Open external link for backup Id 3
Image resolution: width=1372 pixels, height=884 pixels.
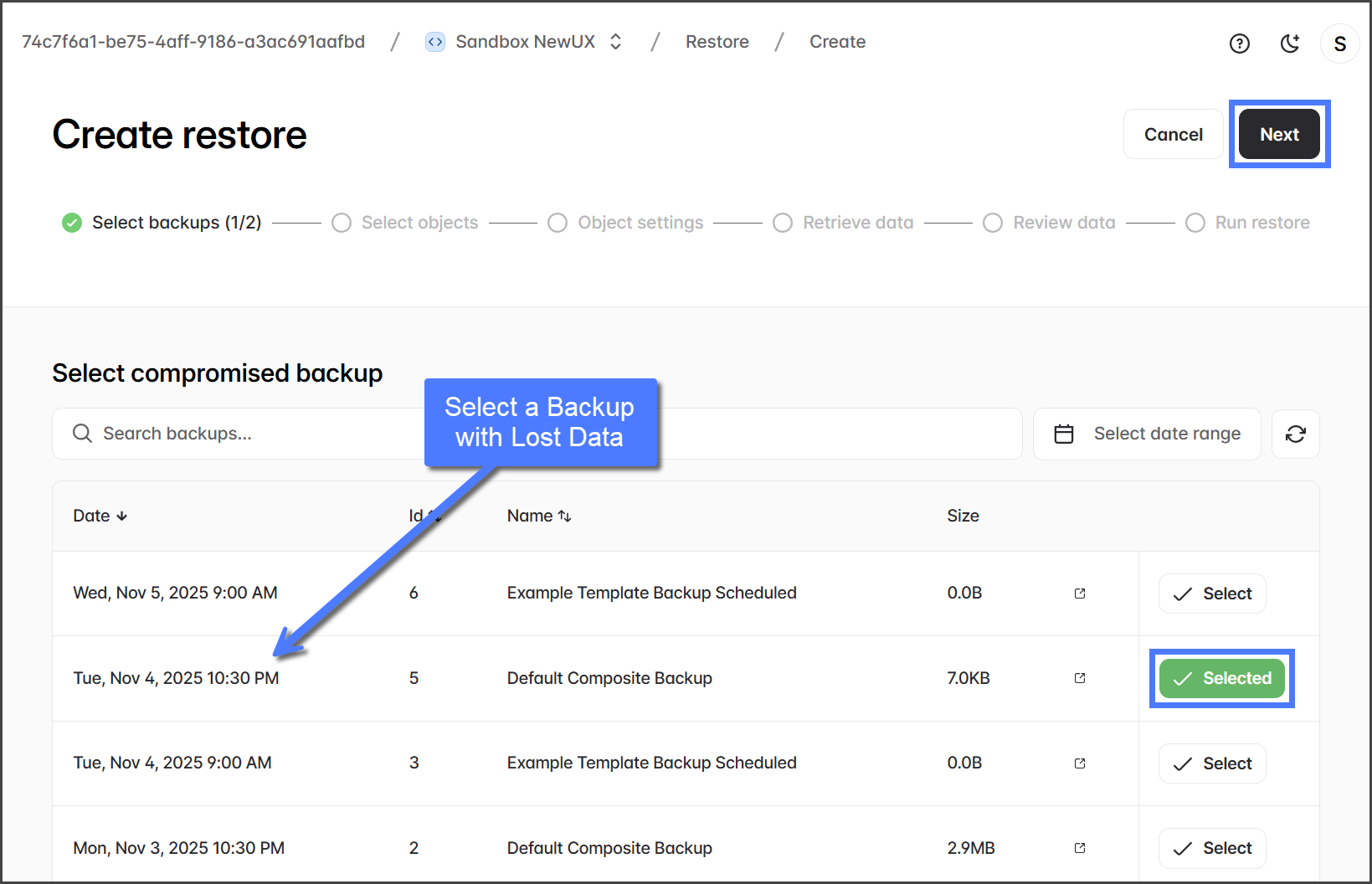pos(1080,763)
